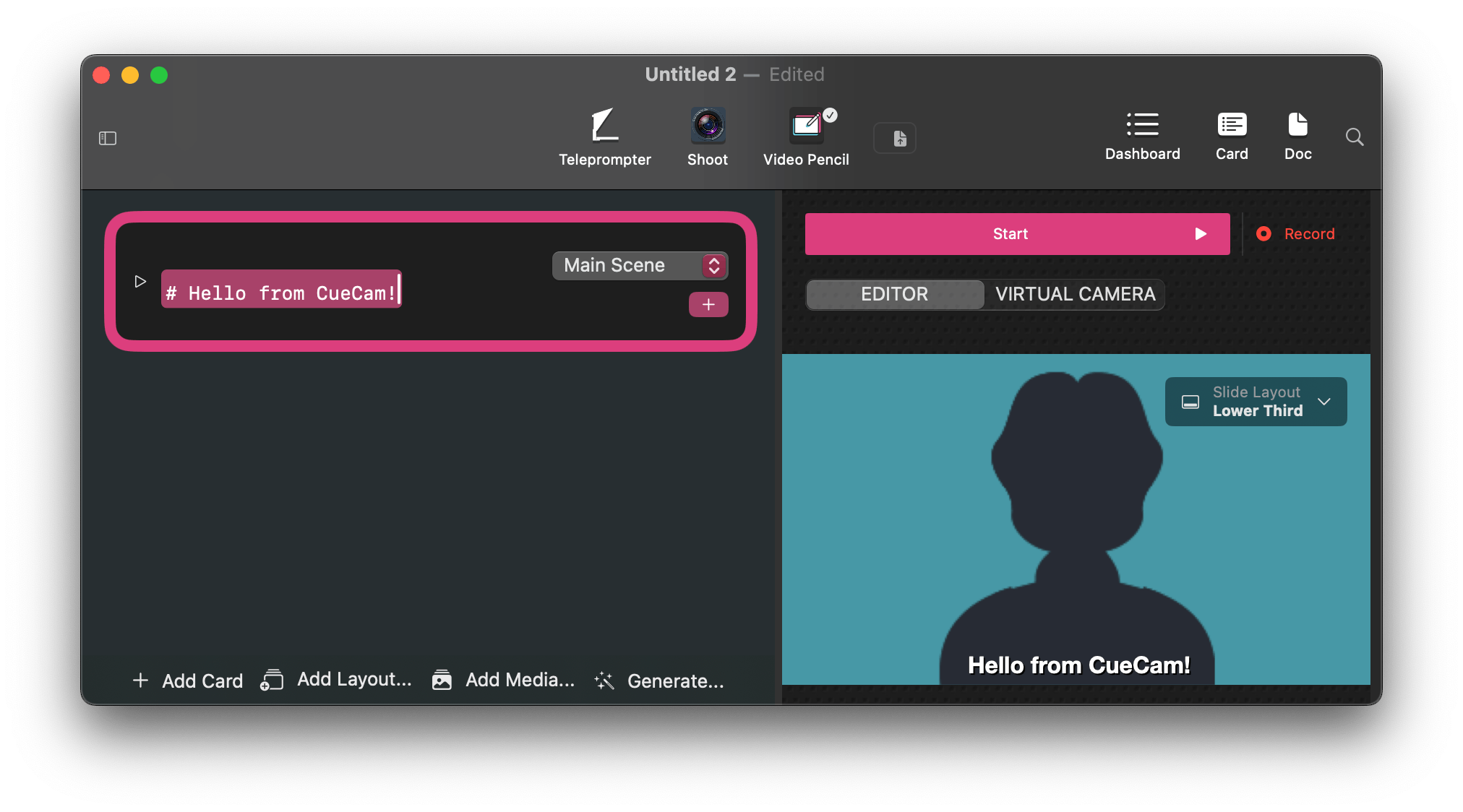Toggle the sidebar panel icon
The image size is (1463, 812).
108,138
